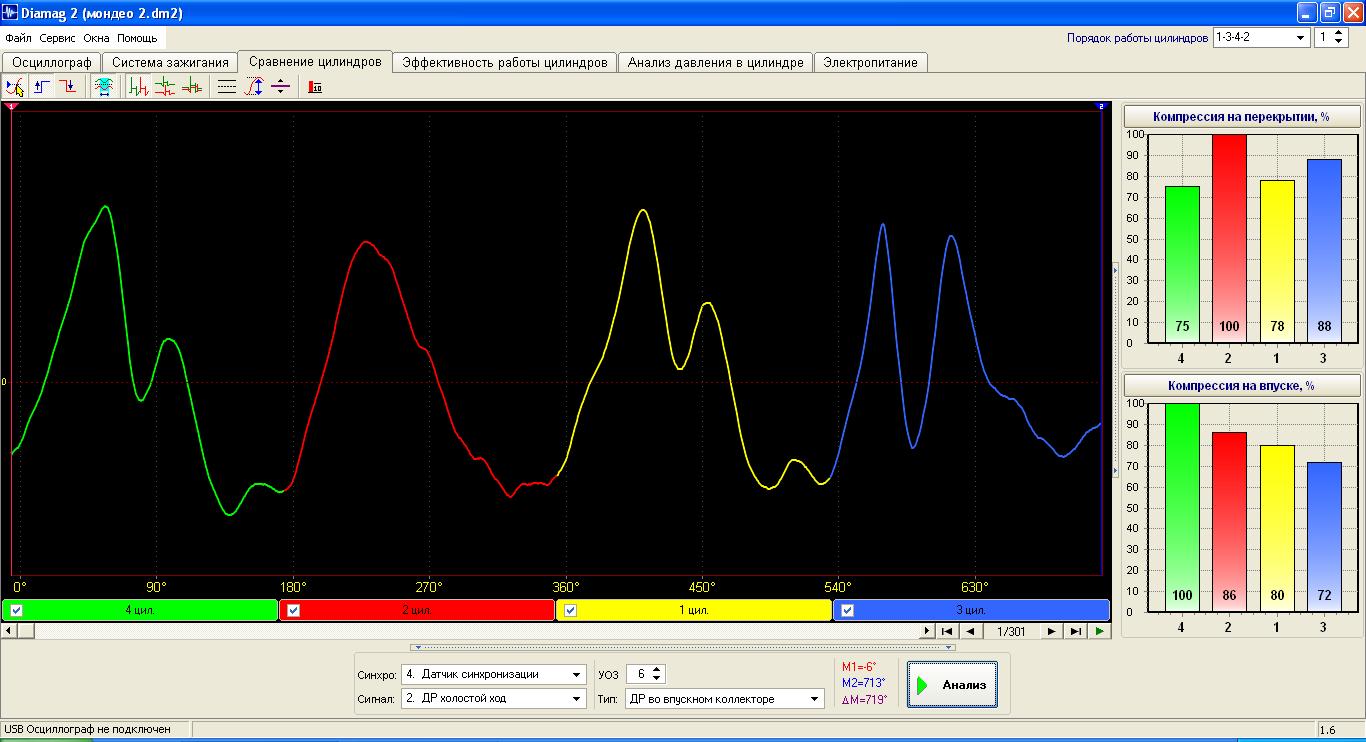Open the Сервис menu

coord(58,38)
